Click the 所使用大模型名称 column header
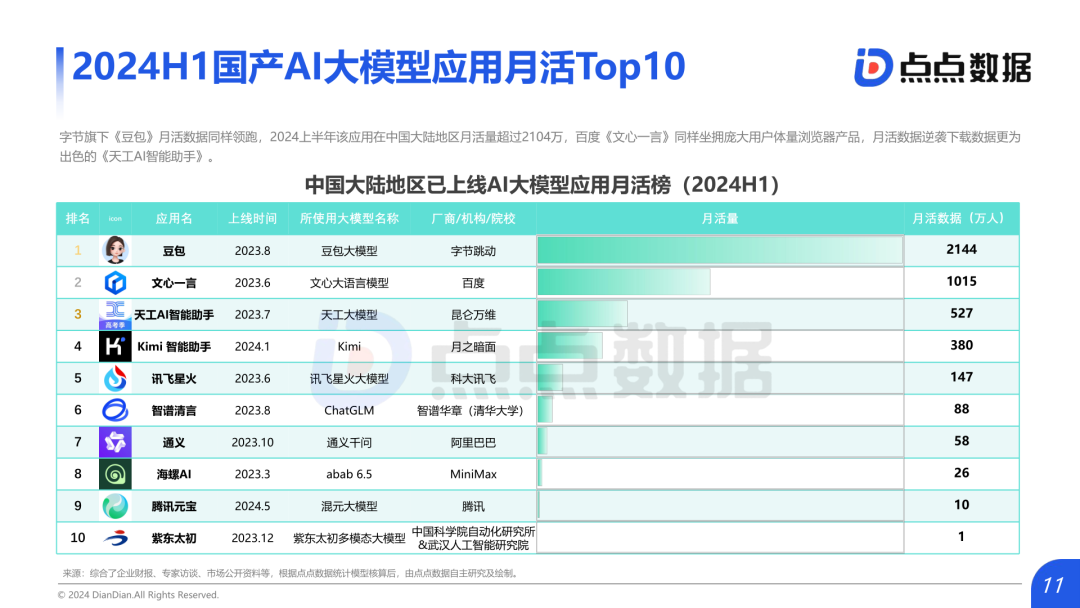The width and height of the screenshot is (1080, 608). pyautogui.click(x=349, y=218)
